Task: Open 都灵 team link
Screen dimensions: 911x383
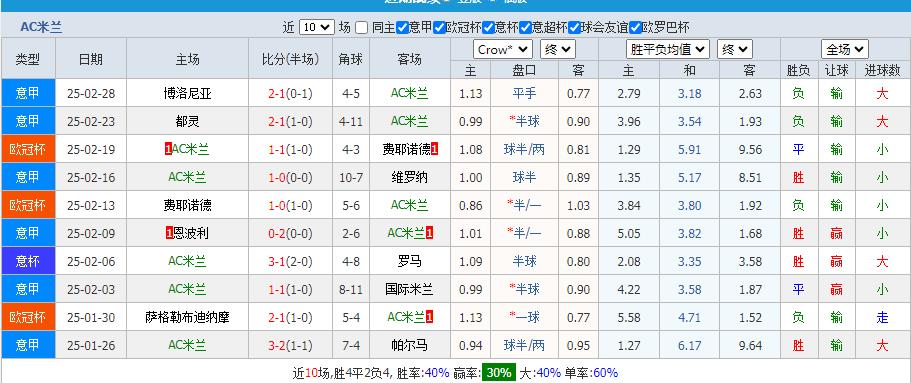Action: (x=187, y=121)
